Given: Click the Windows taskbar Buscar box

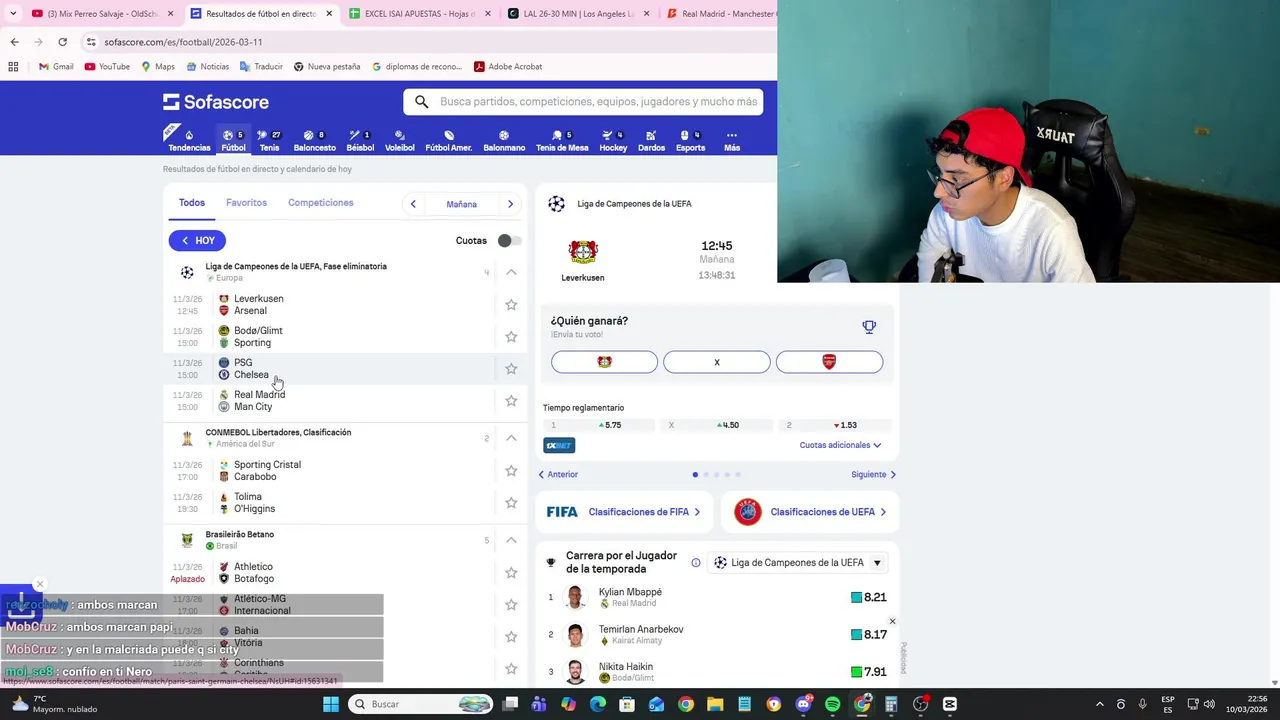Looking at the screenshot, I should 420,704.
